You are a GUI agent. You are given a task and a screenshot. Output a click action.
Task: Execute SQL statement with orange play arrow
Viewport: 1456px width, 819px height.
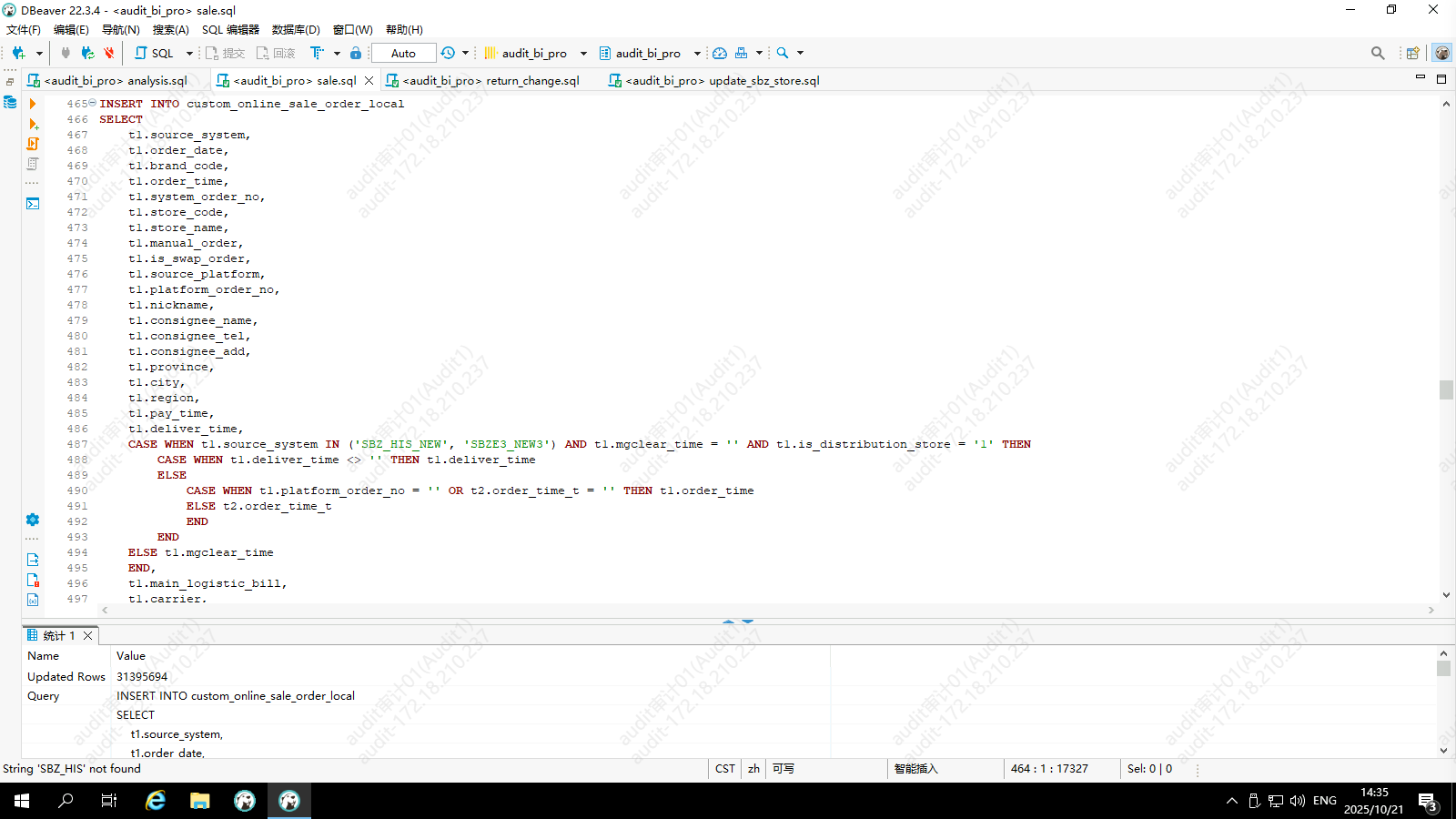point(33,104)
